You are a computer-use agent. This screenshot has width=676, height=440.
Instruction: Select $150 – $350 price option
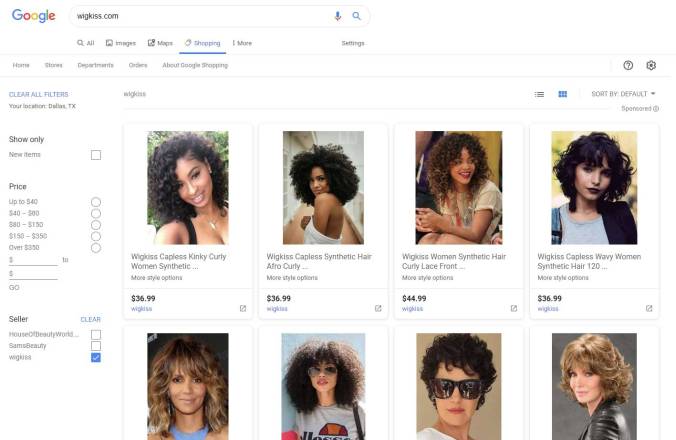tap(96, 237)
